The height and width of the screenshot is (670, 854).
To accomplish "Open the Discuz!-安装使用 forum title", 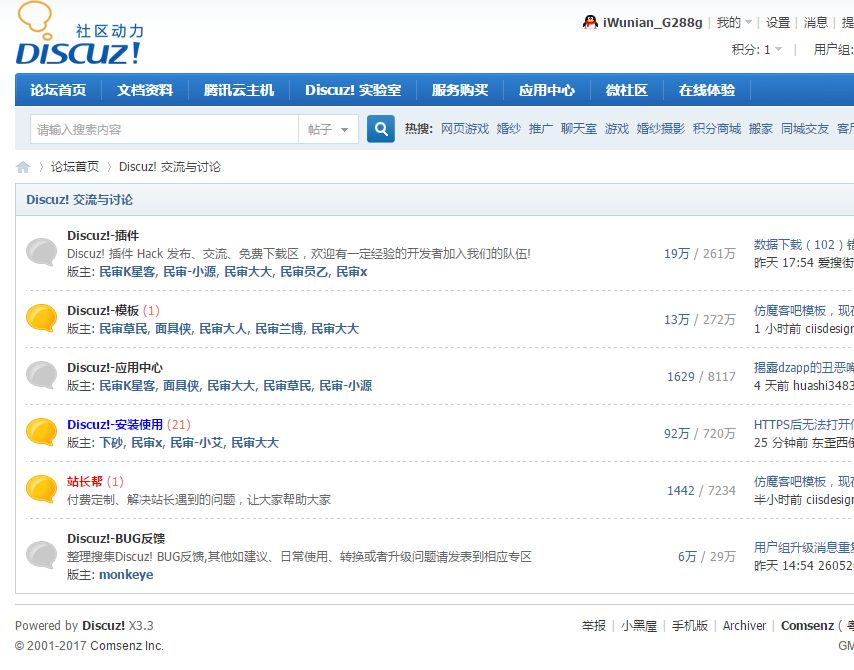I will click(115, 425).
